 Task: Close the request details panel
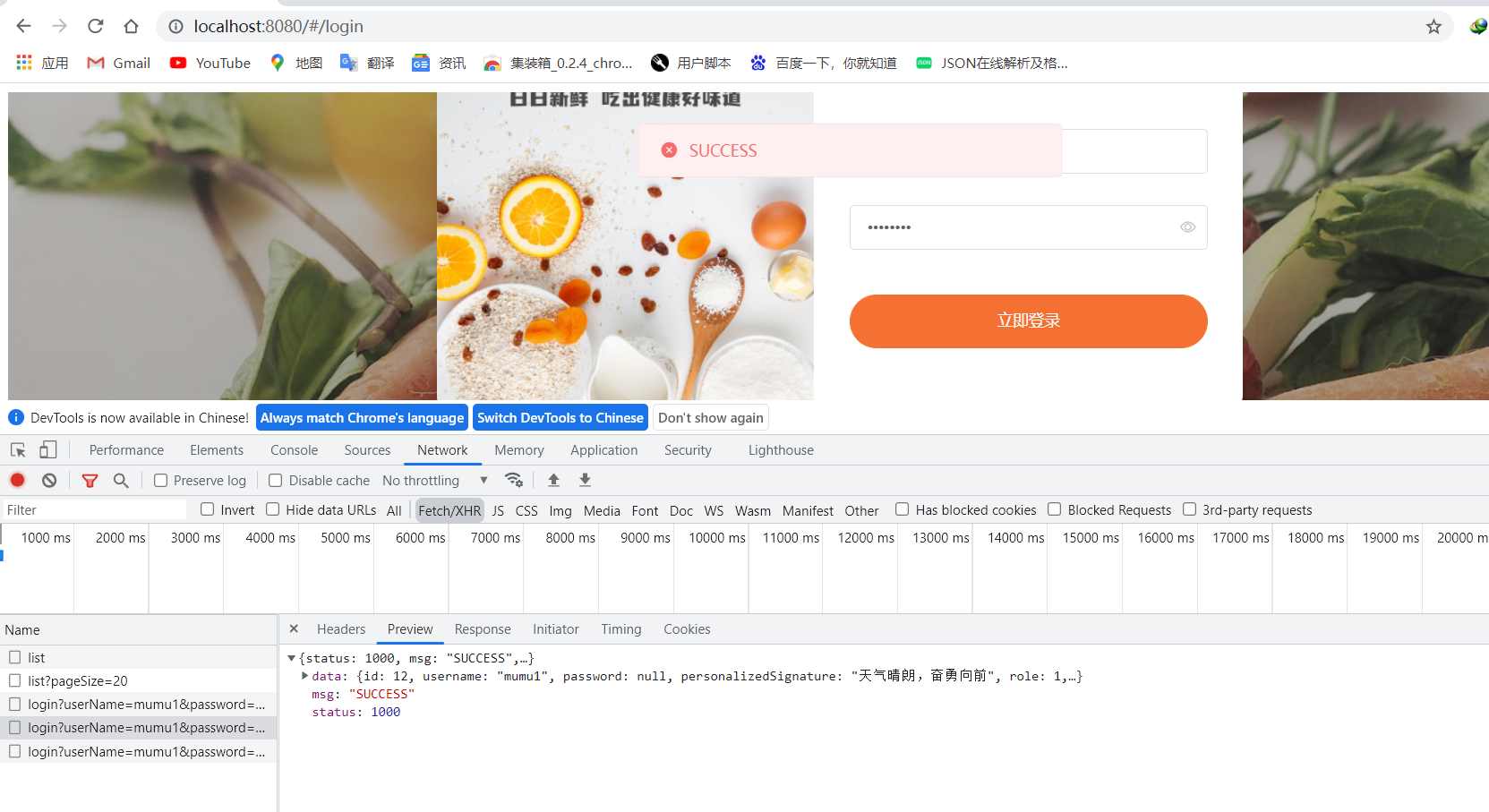tap(294, 629)
